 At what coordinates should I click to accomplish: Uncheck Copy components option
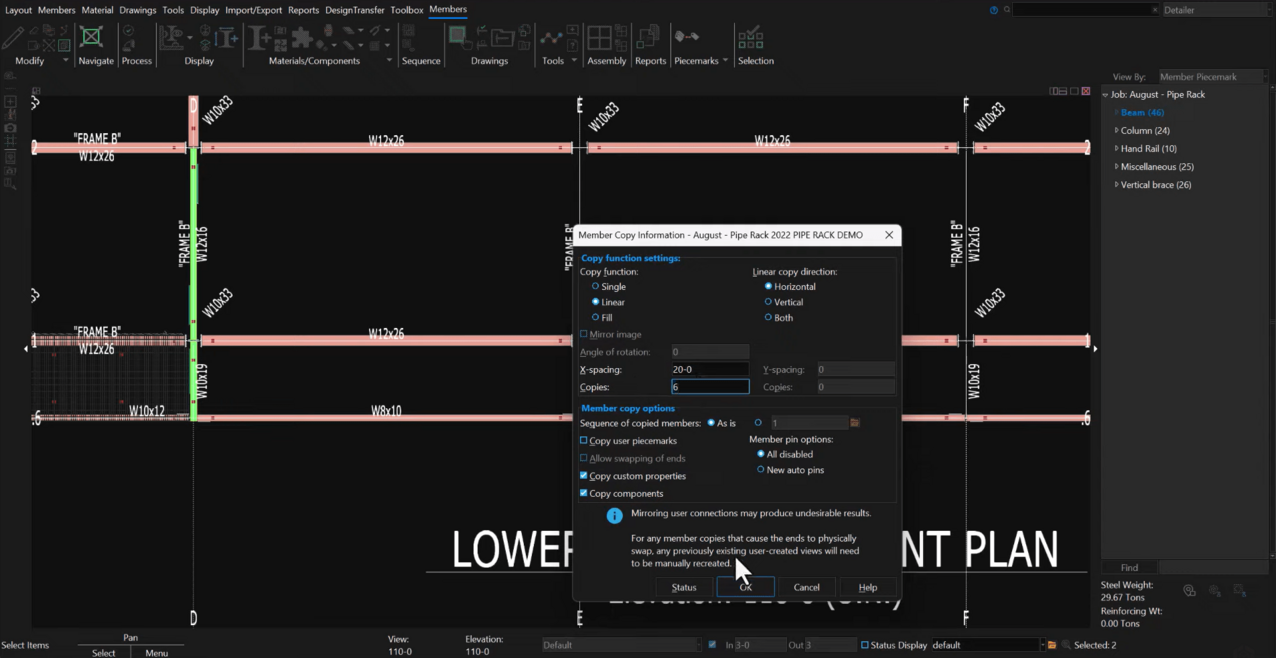(584, 494)
